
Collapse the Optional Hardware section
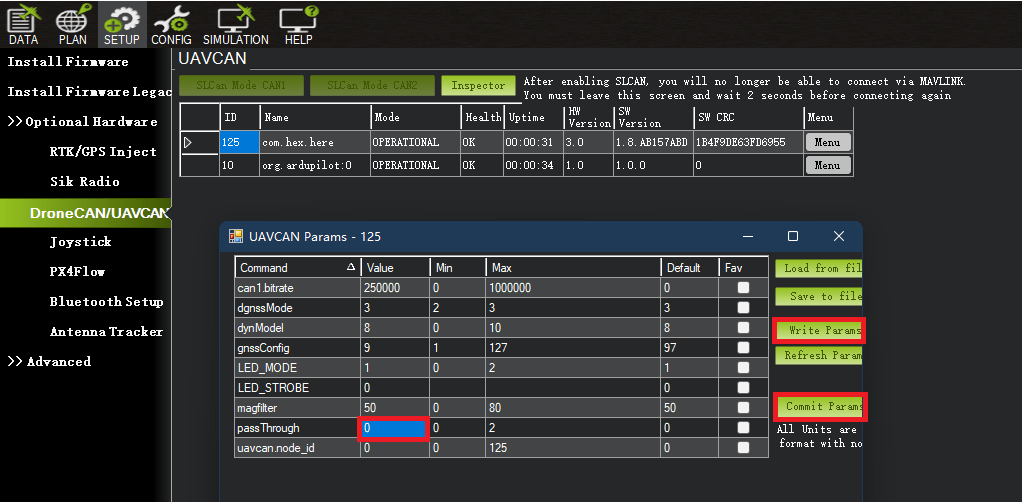click(x=82, y=122)
